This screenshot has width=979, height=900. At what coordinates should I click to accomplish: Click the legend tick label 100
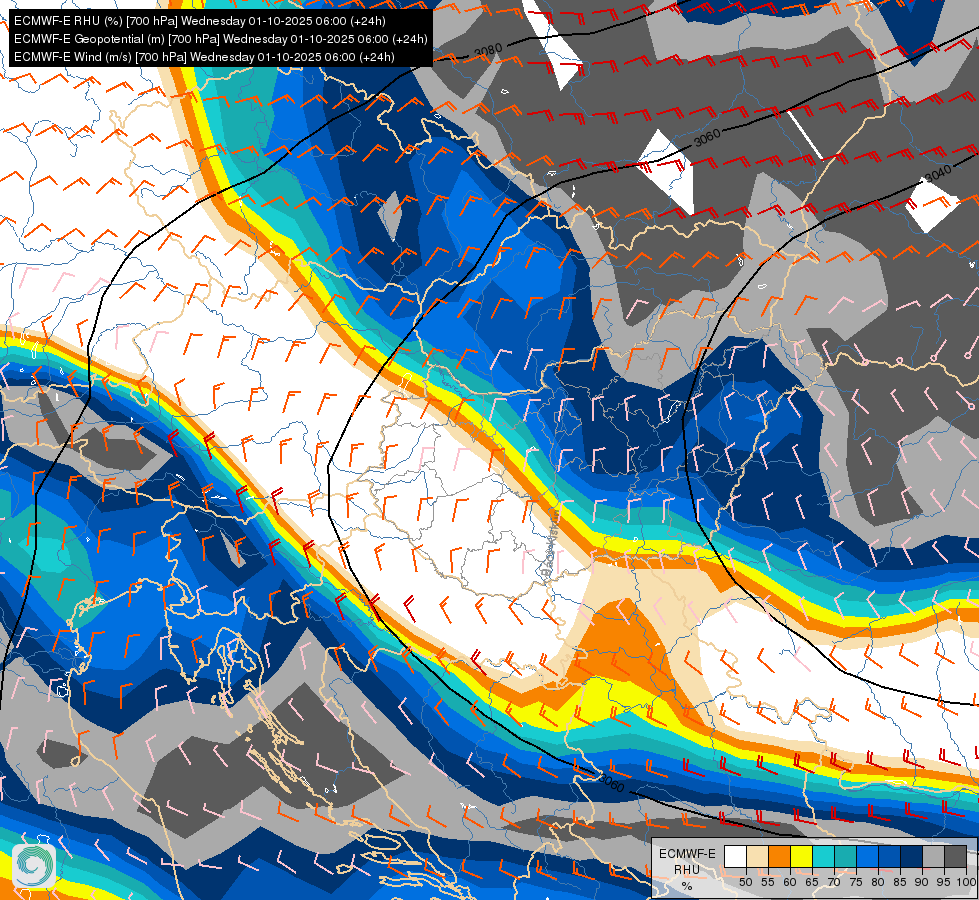click(x=967, y=882)
